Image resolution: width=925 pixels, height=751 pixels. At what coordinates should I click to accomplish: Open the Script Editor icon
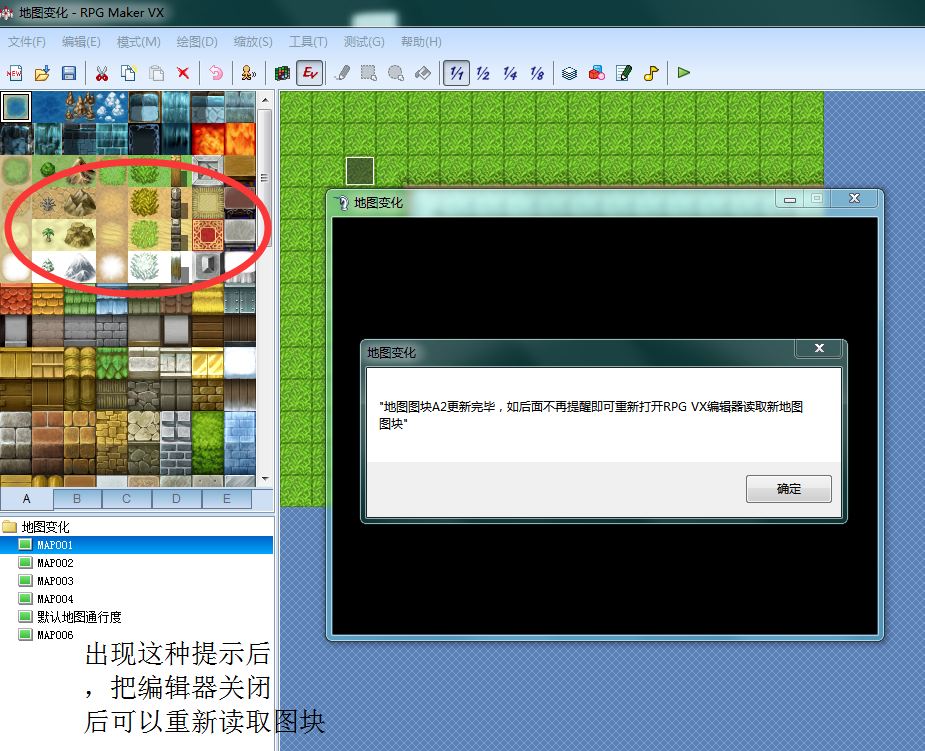[x=624, y=73]
